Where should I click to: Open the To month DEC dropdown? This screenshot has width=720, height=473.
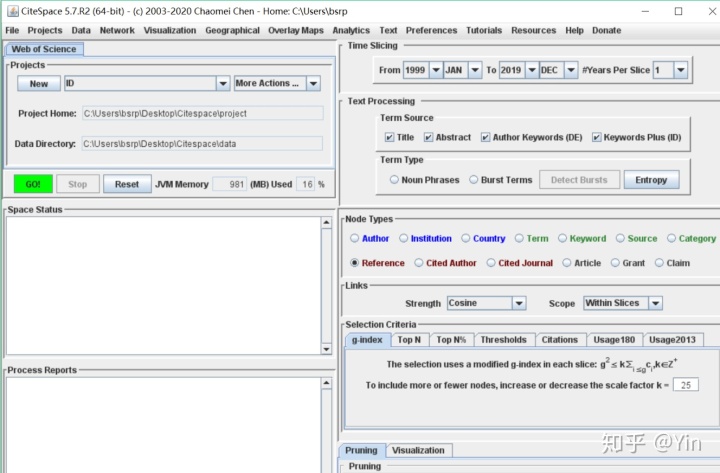571,70
